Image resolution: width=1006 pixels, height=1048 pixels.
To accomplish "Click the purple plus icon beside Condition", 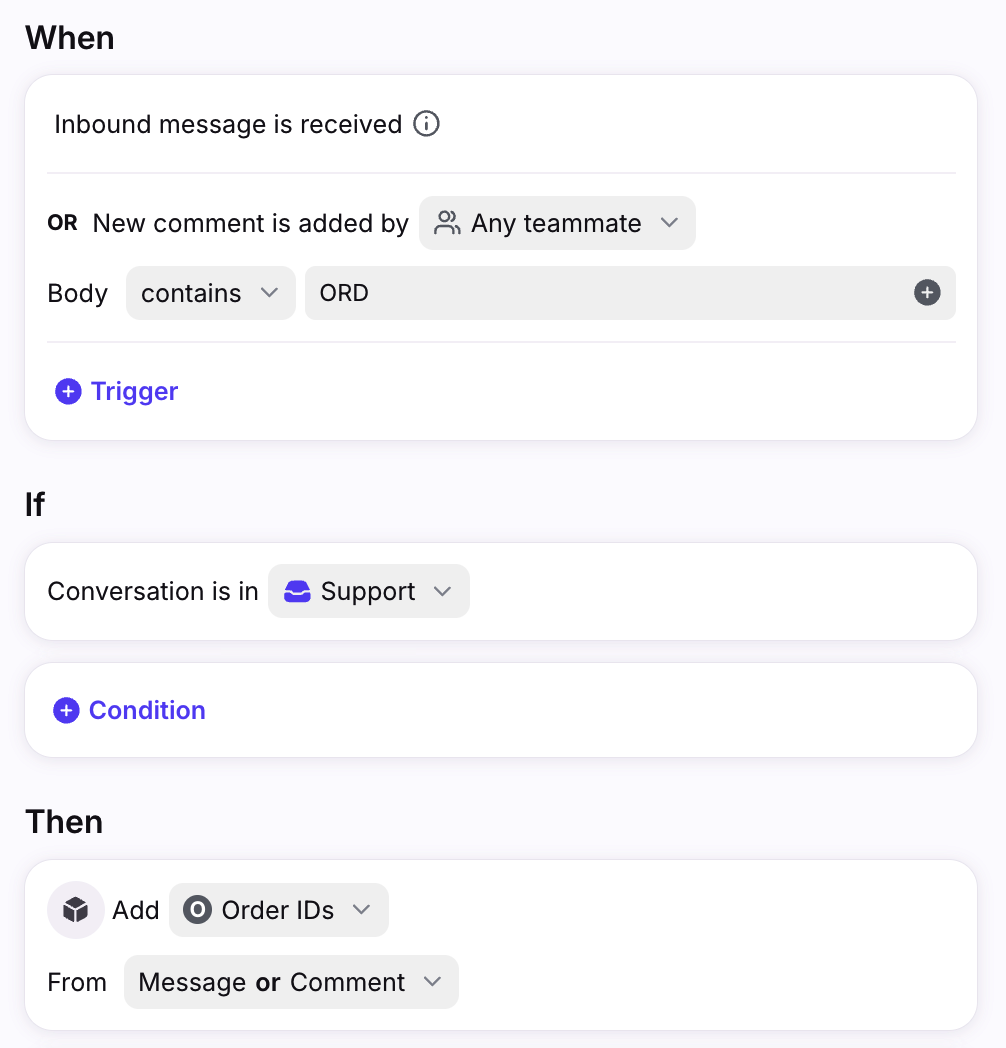I will click(x=66, y=710).
